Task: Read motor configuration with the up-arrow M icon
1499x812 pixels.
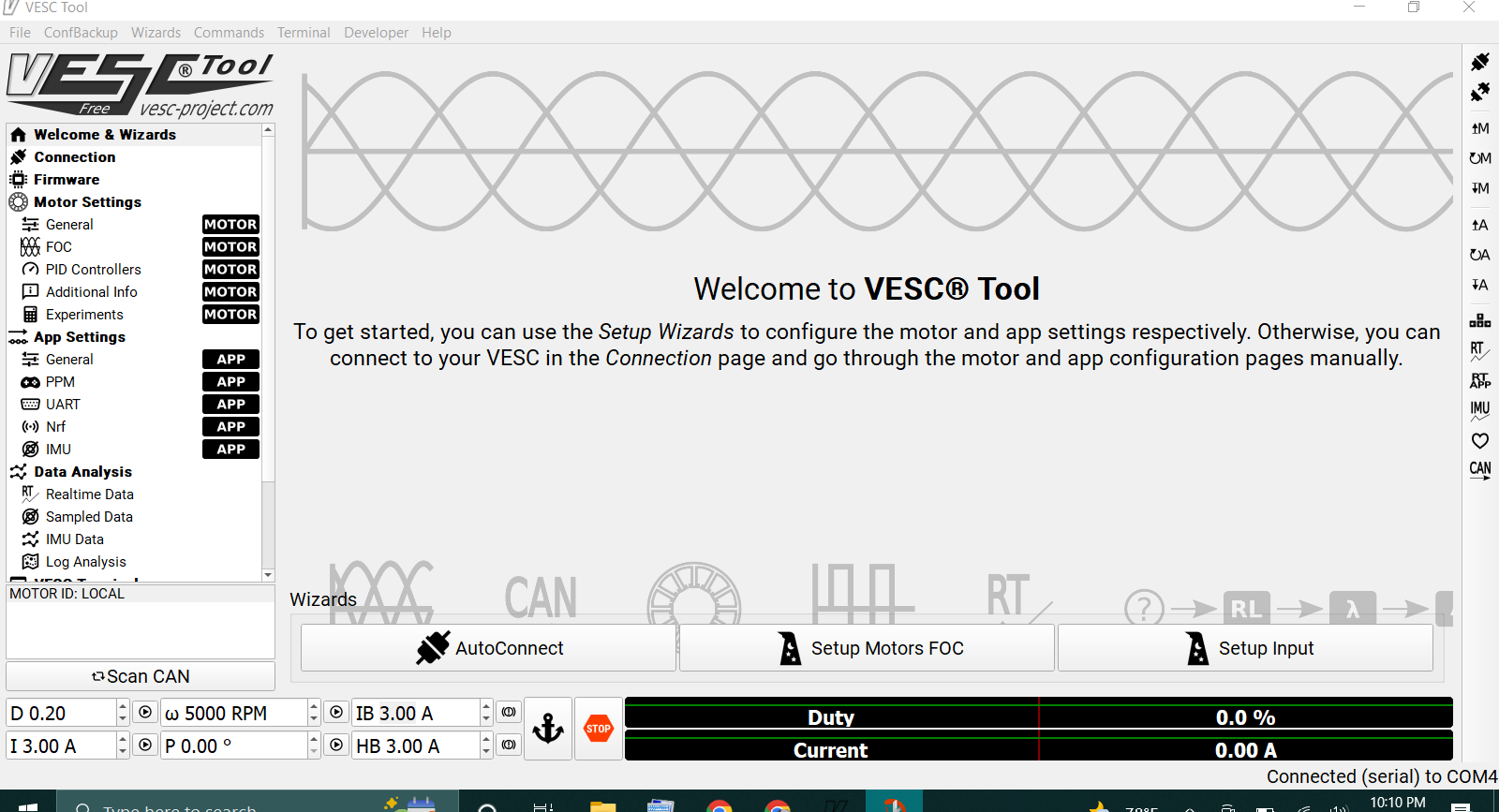Action: tap(1480, 128)
